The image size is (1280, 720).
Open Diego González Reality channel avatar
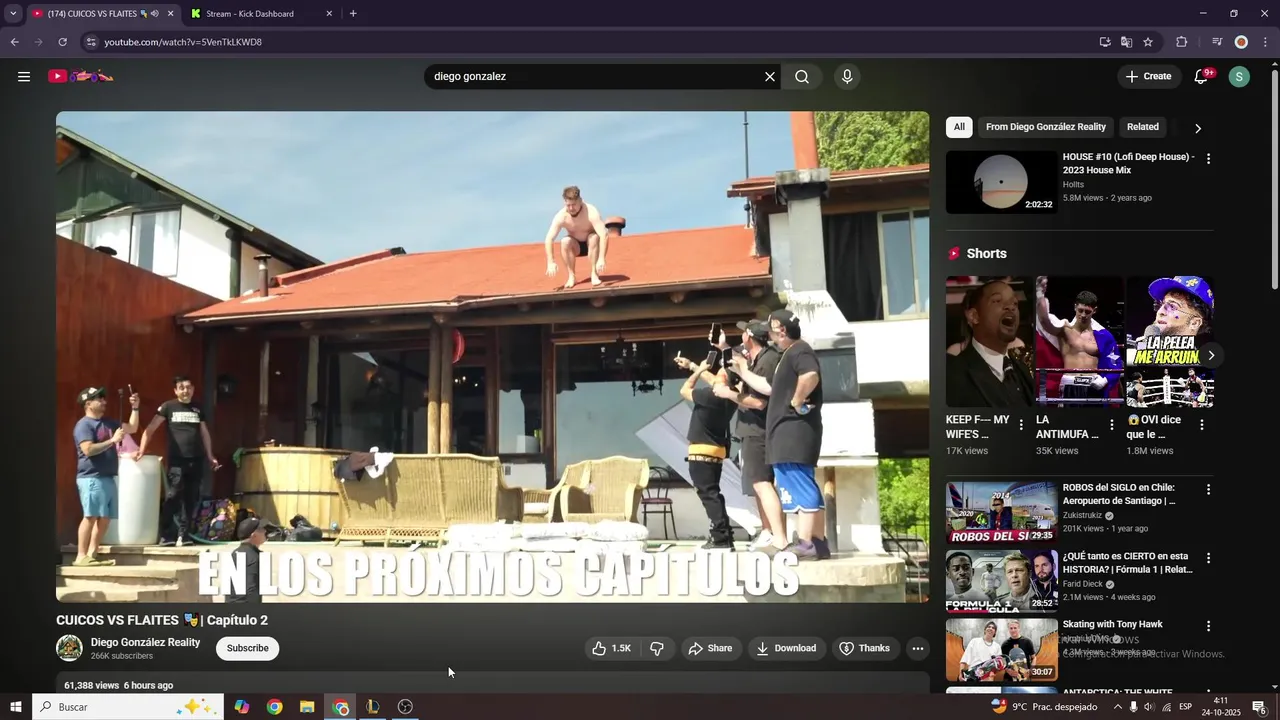coord(69,648)
